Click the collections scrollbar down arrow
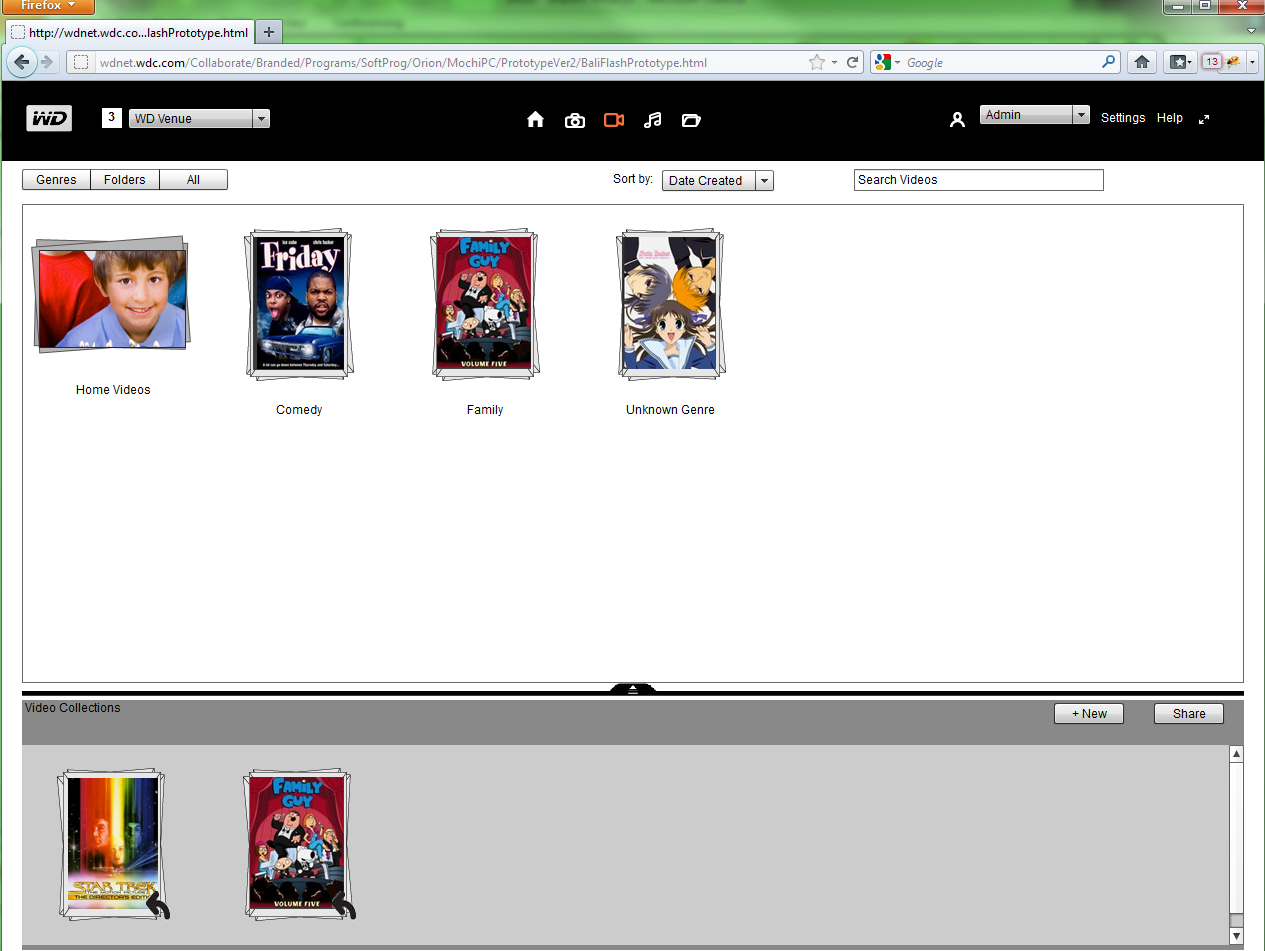Viewport: 1265px width, 951px height. [1236, 936]
